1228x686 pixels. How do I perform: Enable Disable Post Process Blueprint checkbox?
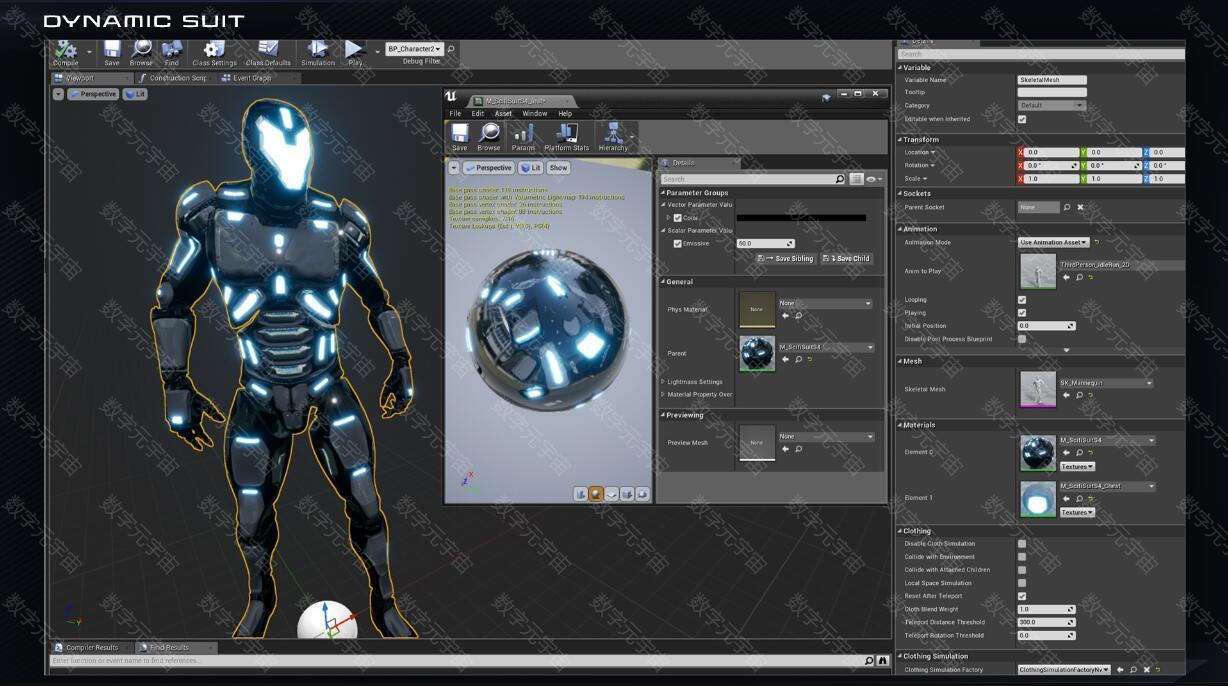(1022, 339)
